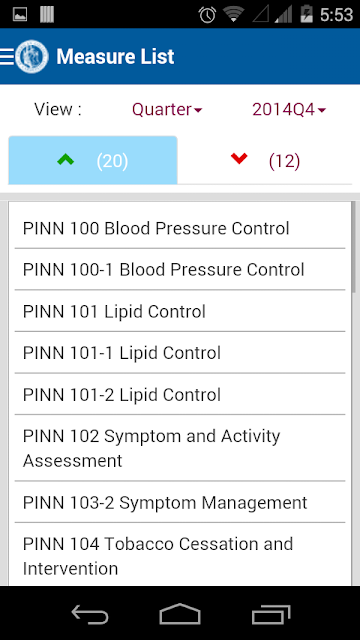The image size is (360, 640).
Task: Open the hamburger navigation menu
Action: tap(7, 56)
